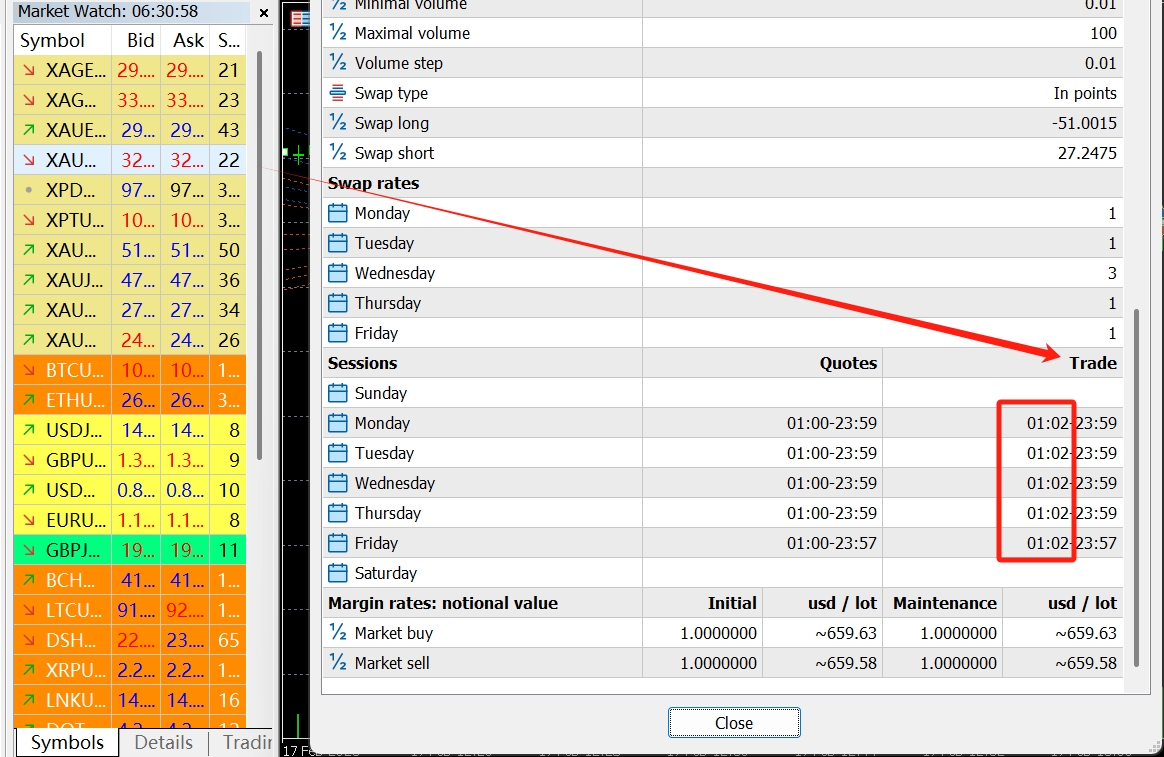Select Friday quotes session 01:00-23:57
Image resolution: width=1164 pixels, height=757 pixels.
[831, 543]
